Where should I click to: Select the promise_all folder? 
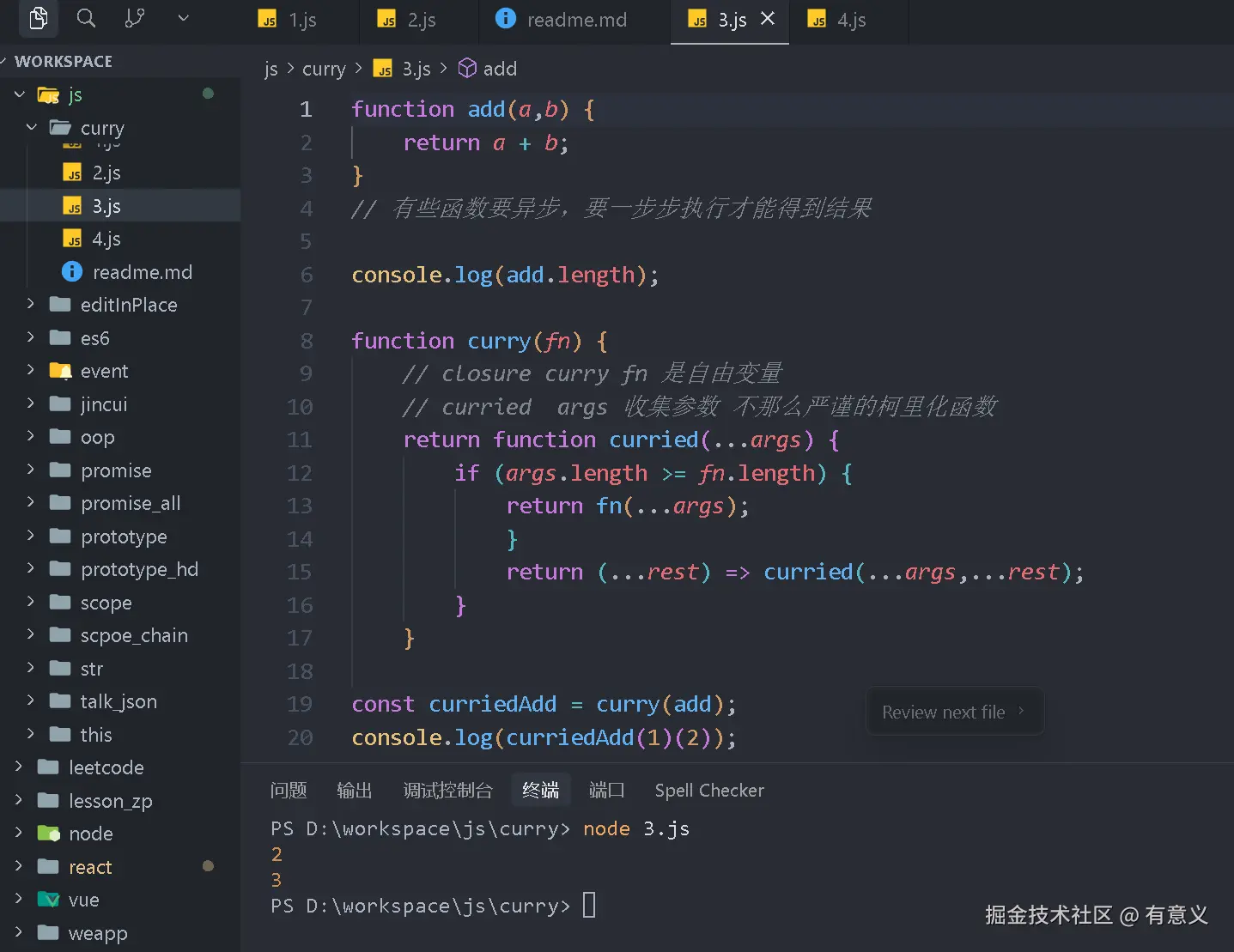tap(120, 503)
